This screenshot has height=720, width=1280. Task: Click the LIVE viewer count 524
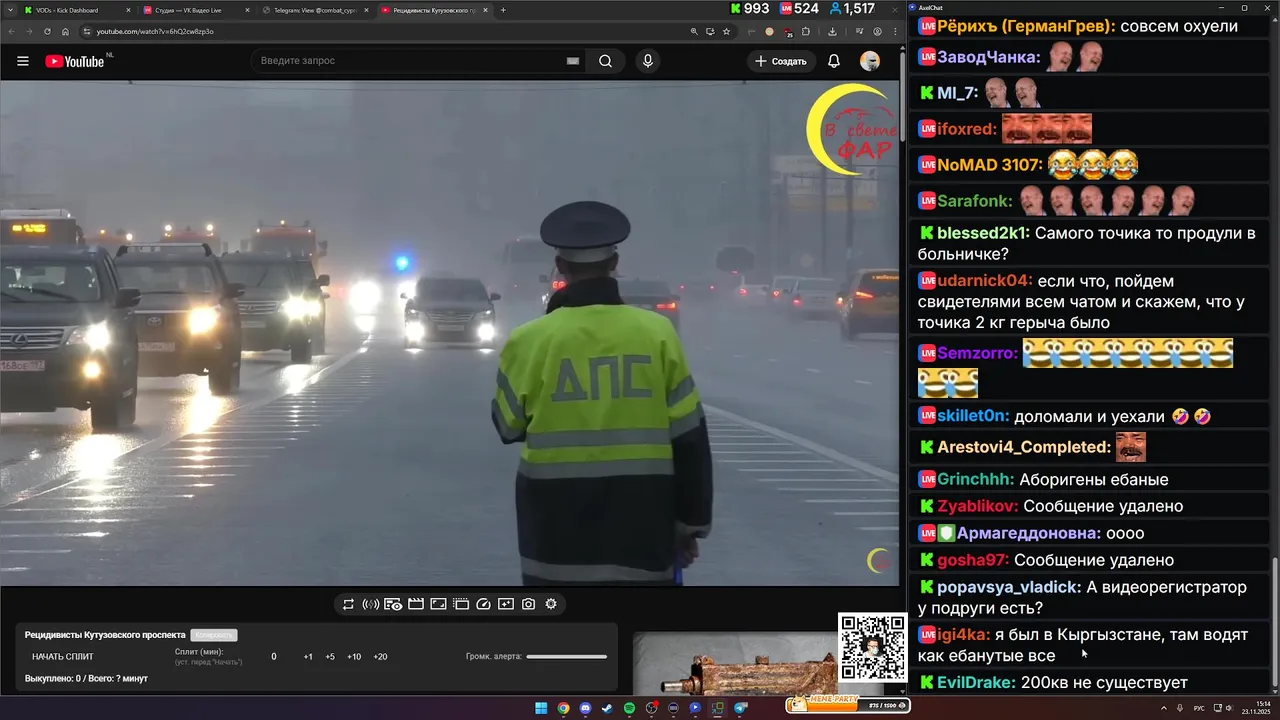pos(799,9)
